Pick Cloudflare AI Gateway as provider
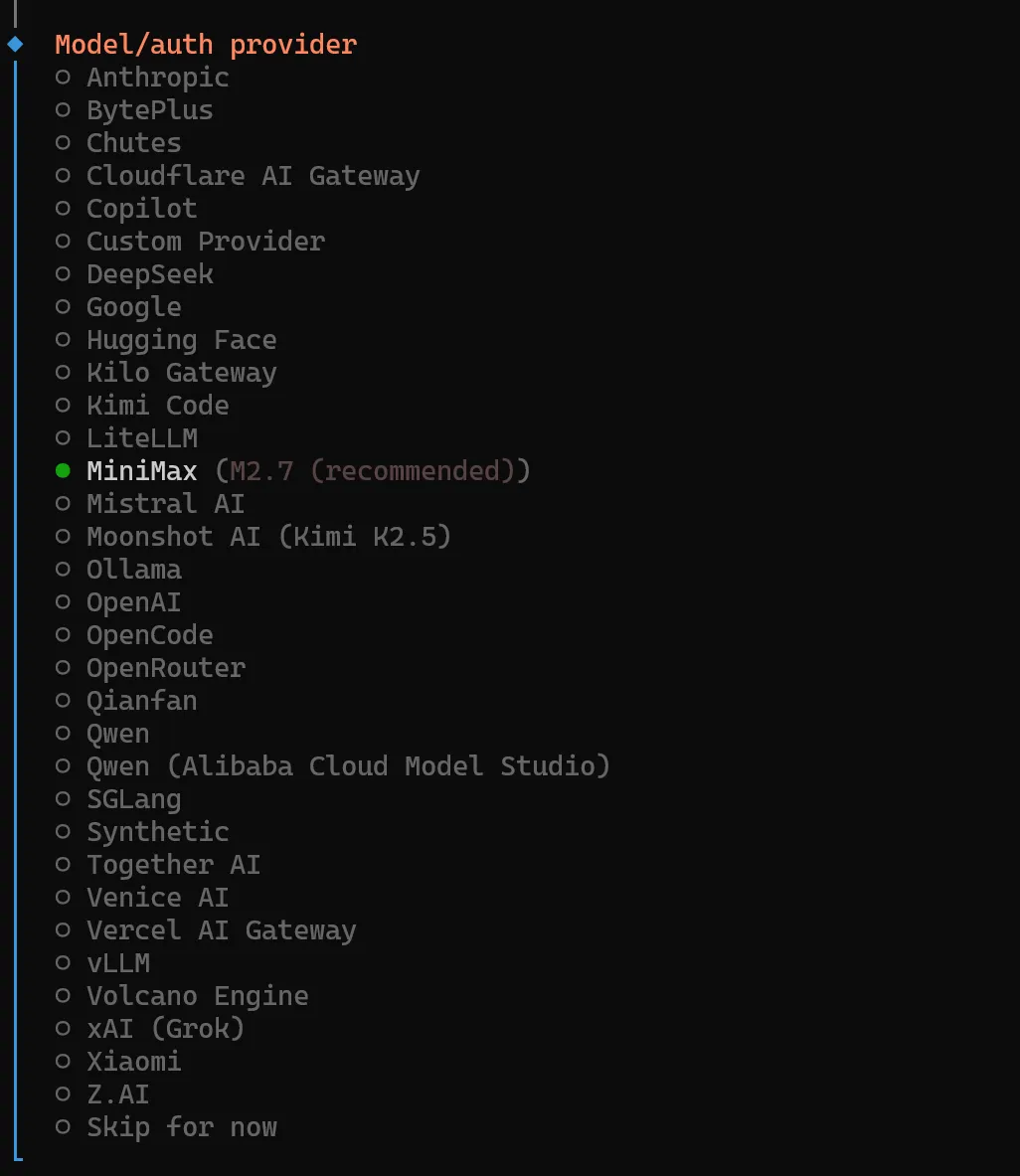 (x=253, y=176)
